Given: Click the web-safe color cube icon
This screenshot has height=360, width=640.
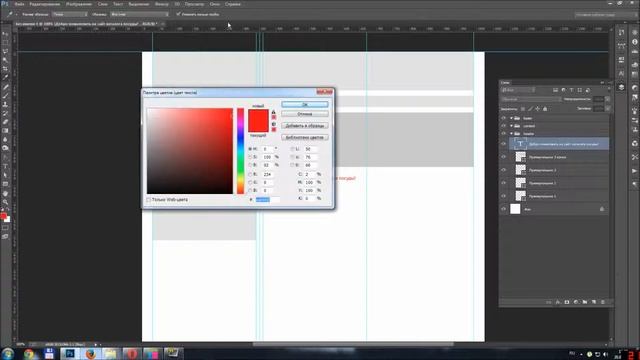Looking at the screenshot, I should 273,124.
